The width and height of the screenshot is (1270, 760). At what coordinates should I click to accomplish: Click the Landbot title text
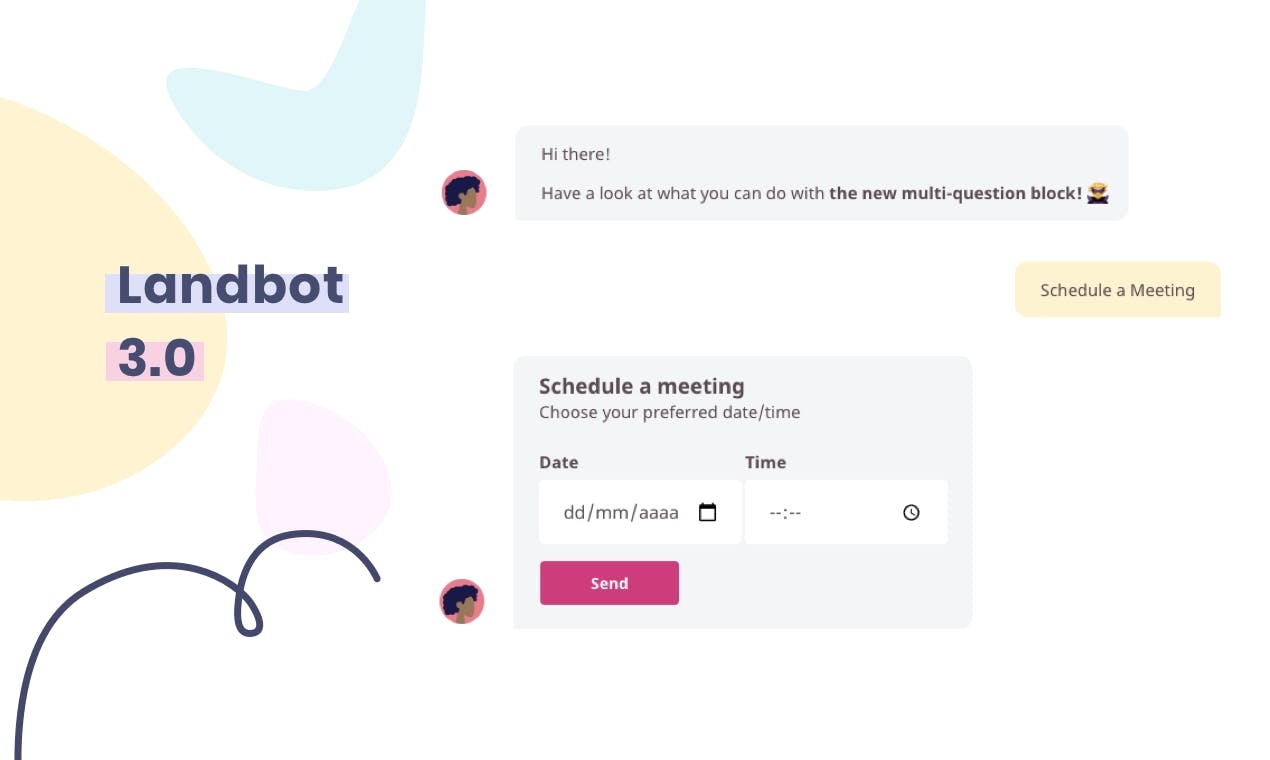tap(230, 286)
